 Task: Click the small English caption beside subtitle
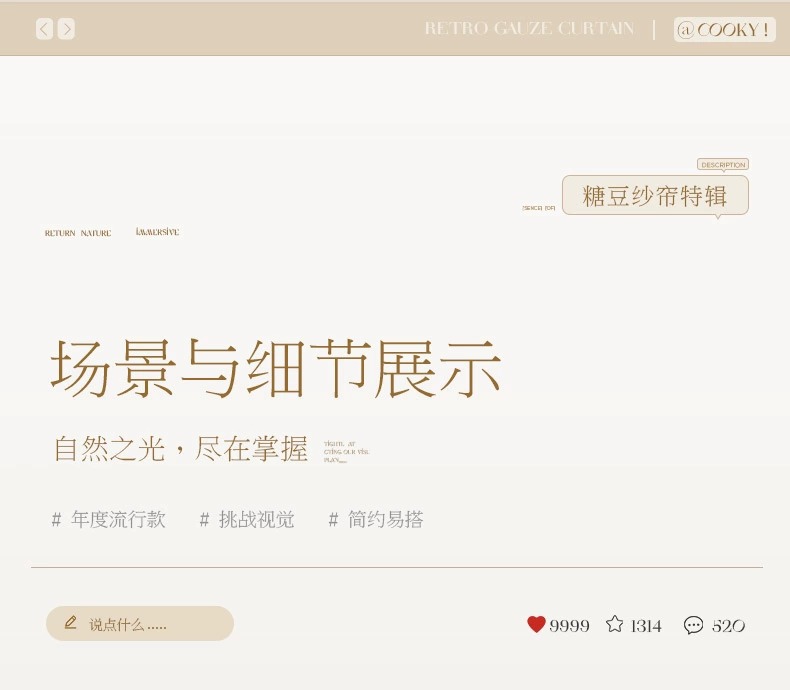point(347,452)
